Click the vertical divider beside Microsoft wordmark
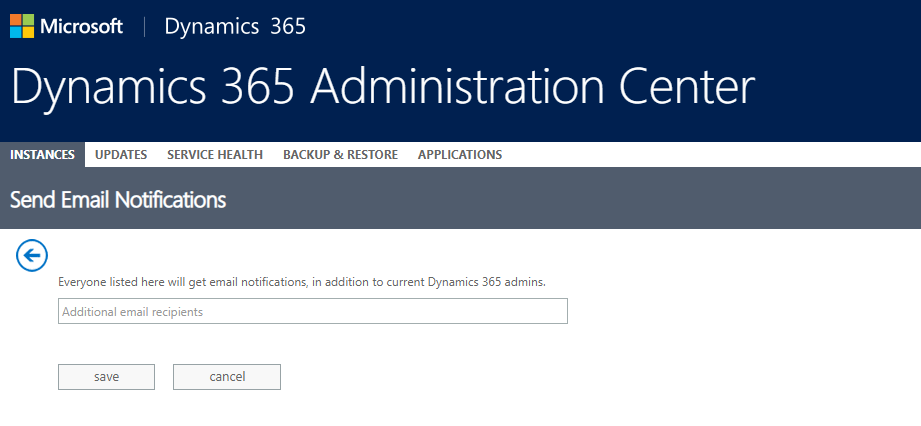The height and width of the screenshot is (426, 921). (144, 26)
